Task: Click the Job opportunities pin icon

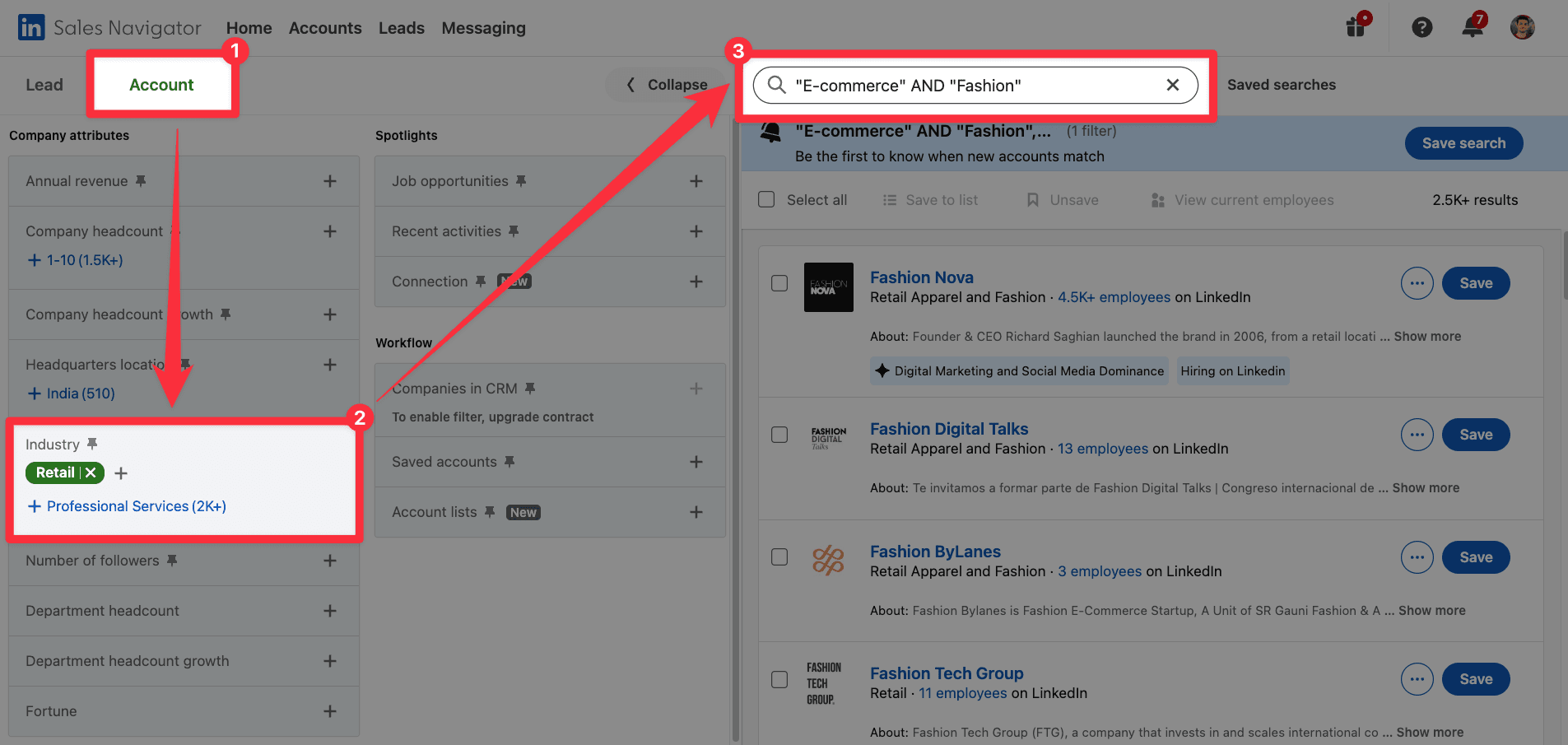Action: click(x=521, y=180)
